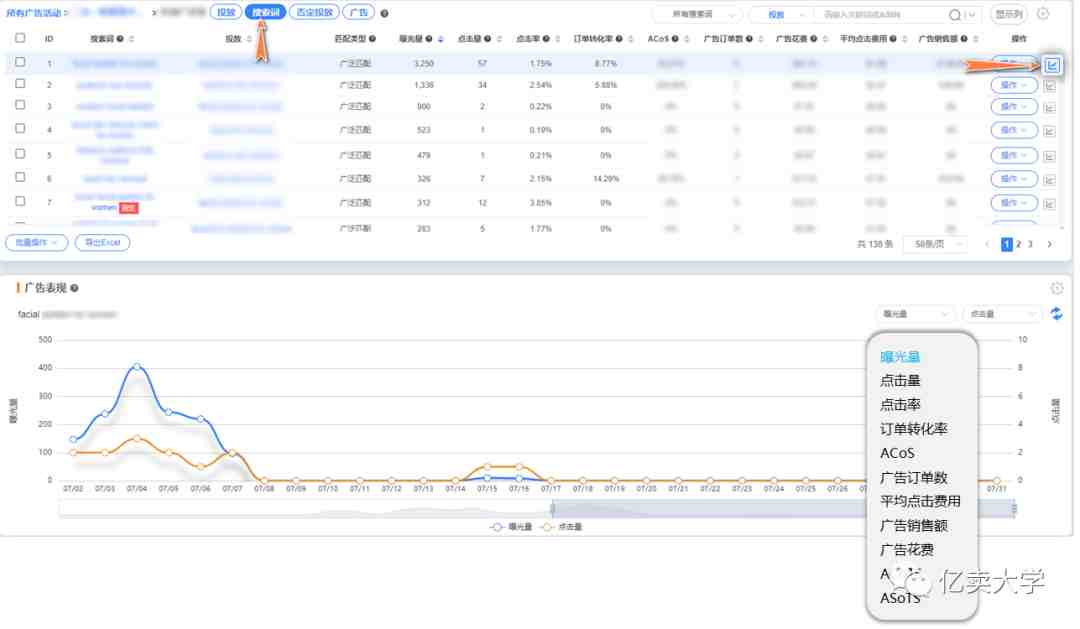The height and width of the screenshot is (629, 1080).
Task: Open the 操作 dropdown in row 4
Action: [x=1013, y=130]
